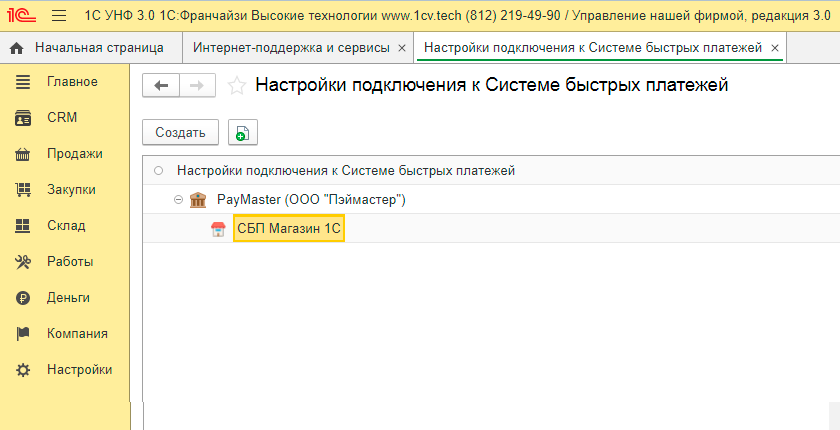This screenshot has width=840, height=430.
Task: Open the Работы section
Action: coord(70,262)
